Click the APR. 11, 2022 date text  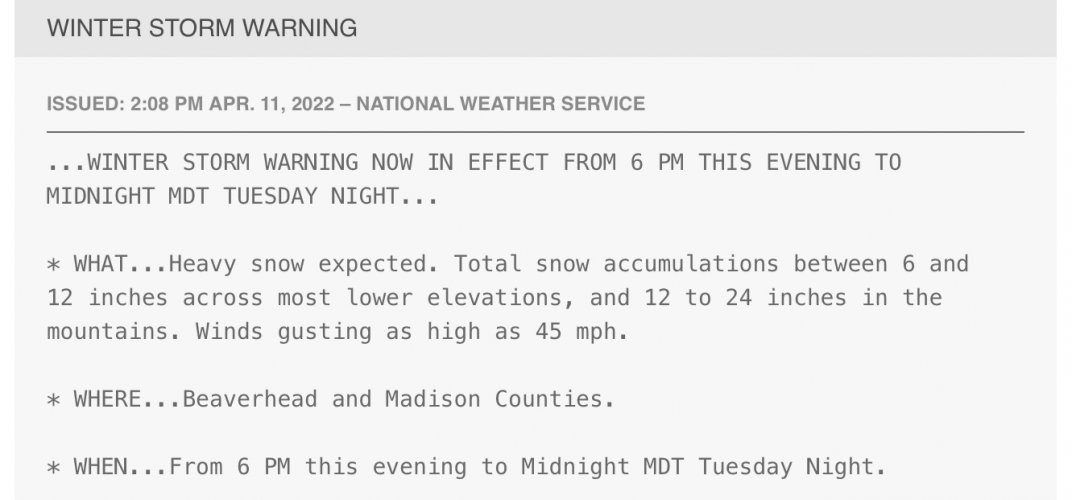click(272, 104)
